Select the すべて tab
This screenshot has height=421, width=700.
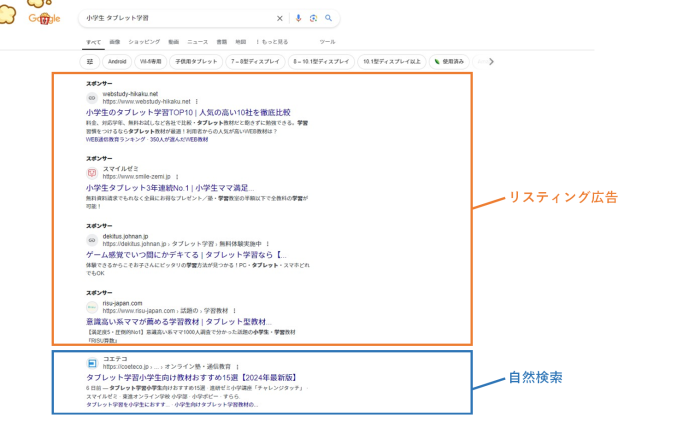tap(93, 42)
